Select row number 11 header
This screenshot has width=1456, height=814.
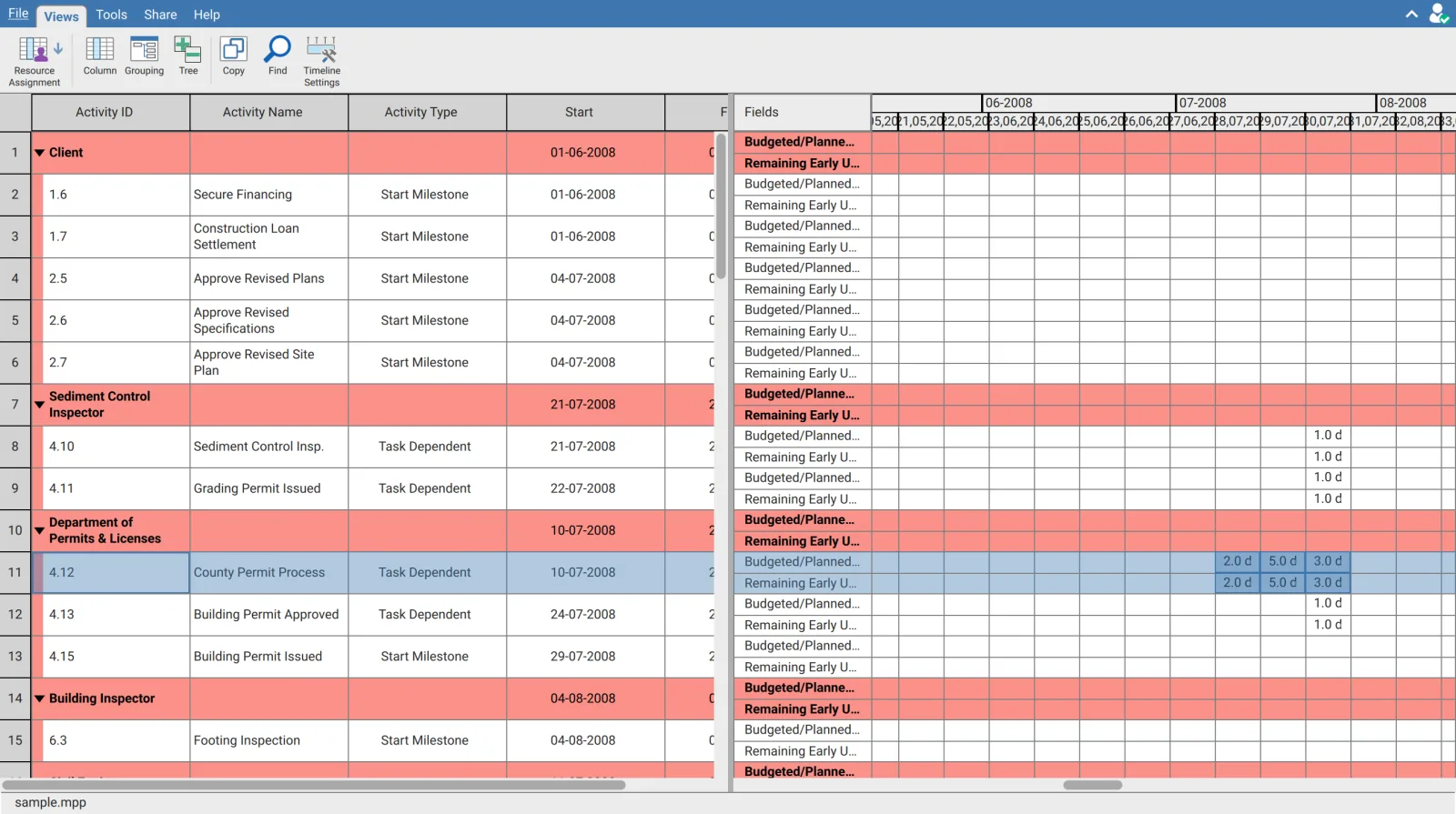15,573
